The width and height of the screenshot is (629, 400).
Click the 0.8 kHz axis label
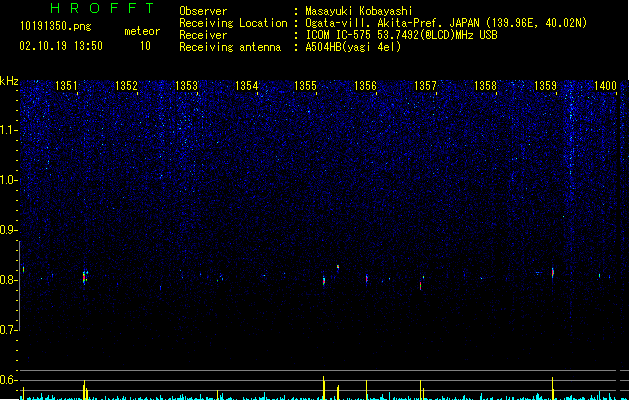pos(8,280)
